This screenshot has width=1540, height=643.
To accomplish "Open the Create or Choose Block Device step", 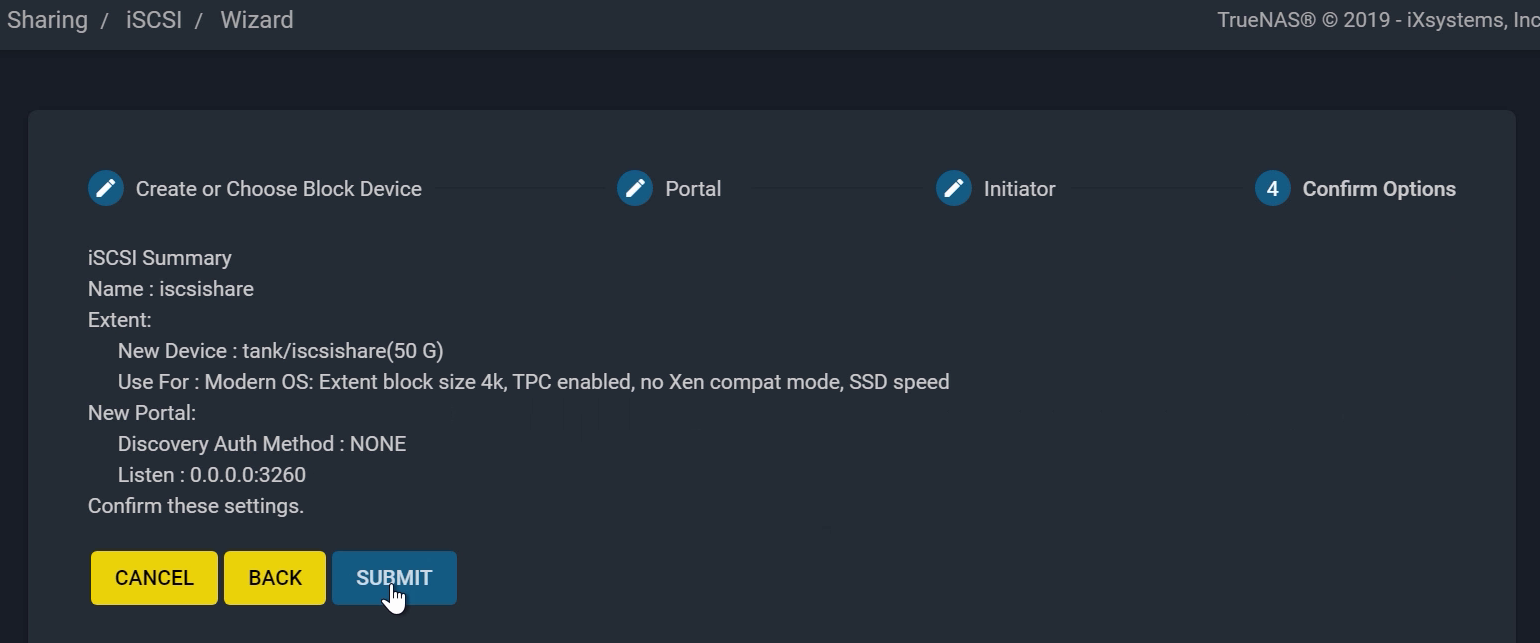I will pyautogui.click(x=279, y=189).
